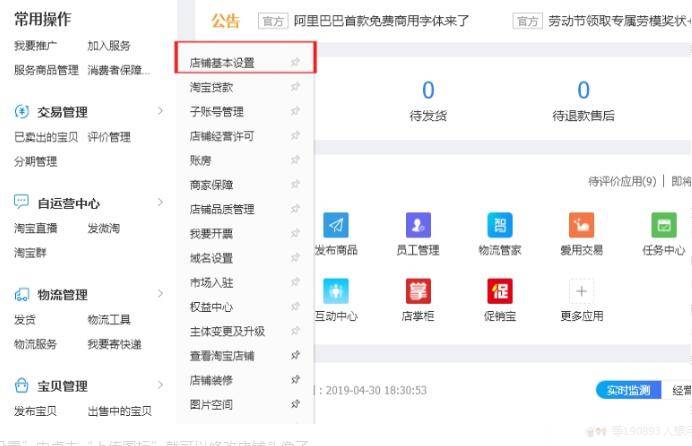Image resolution: width=692 pixels, height=446 pixels.
Task: Open the 店掌柜 app icon
Action: click(x=418, y=291)
